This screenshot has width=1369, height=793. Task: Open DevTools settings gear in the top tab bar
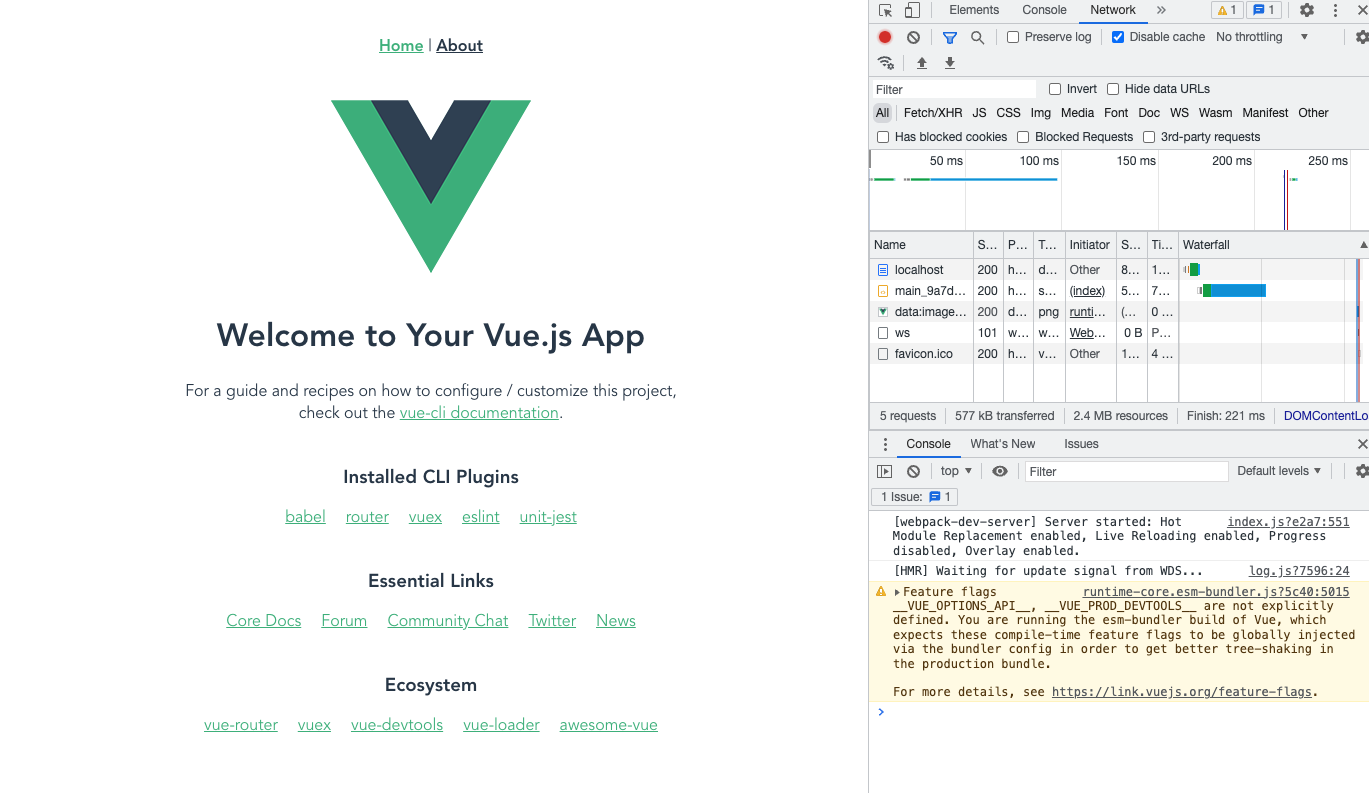tap(1307, 10)
